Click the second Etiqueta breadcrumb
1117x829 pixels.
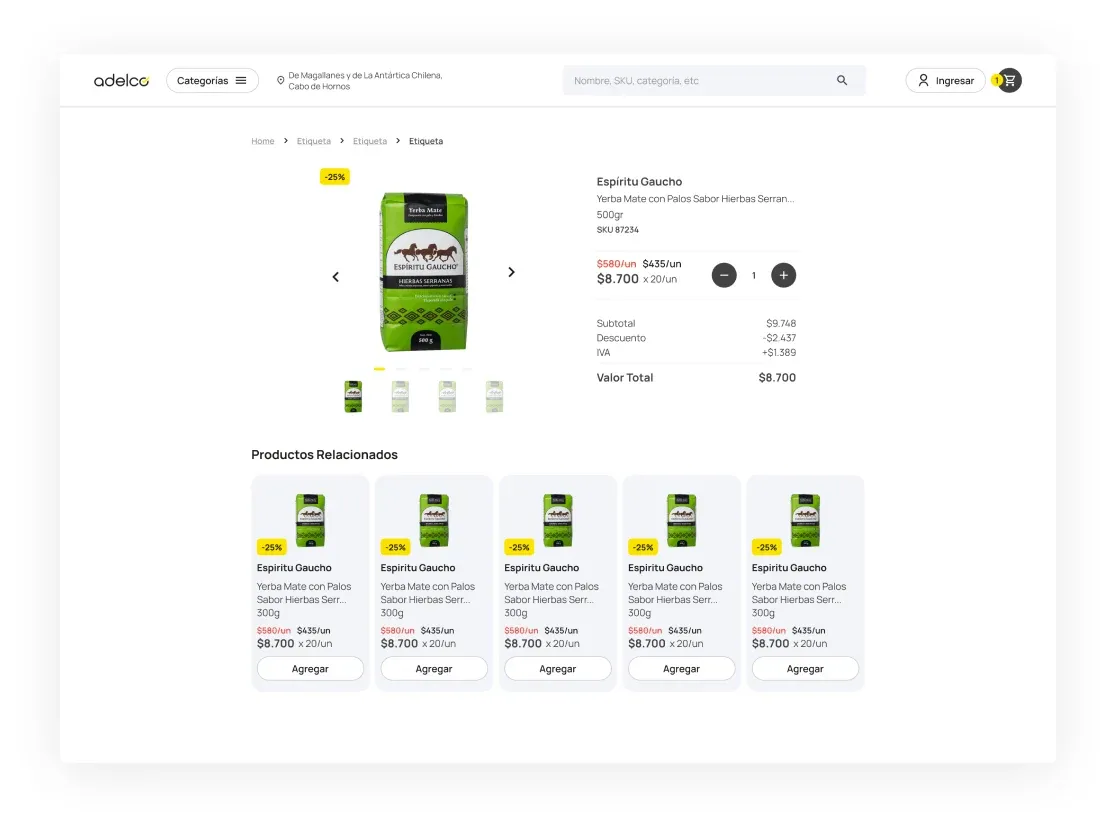pyautogui.click(x=370, y=141)
